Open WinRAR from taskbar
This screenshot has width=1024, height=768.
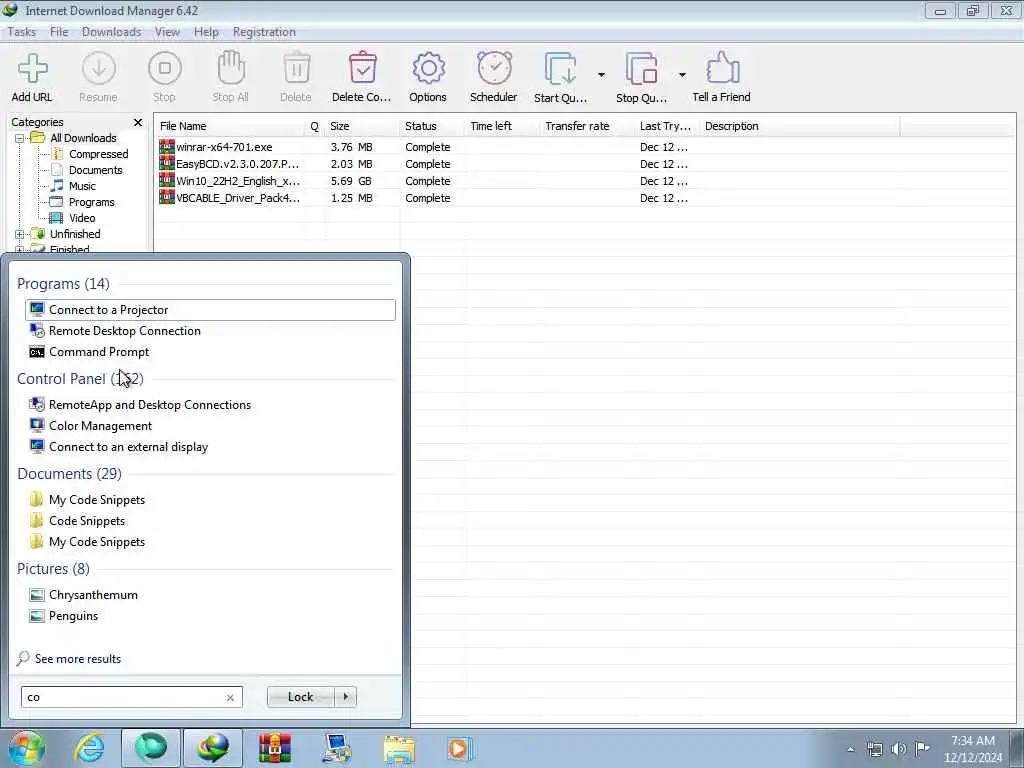pos(275,748)
